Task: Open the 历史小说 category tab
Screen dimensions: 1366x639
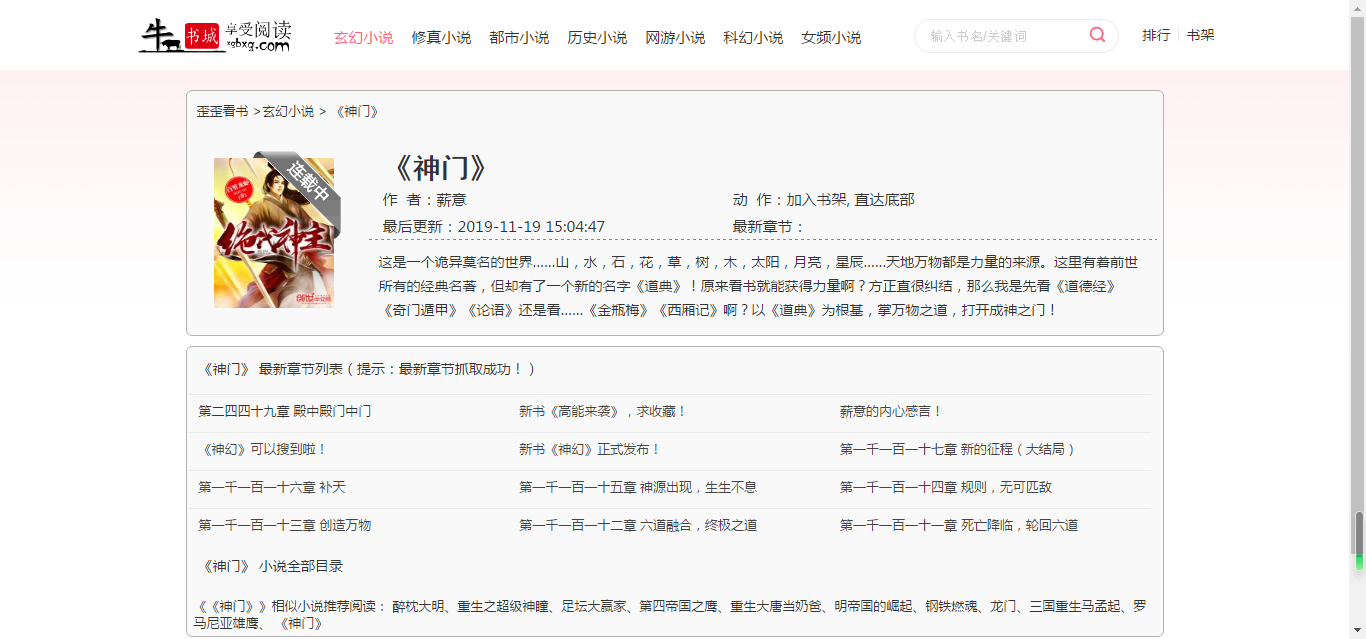Action: (x=597, y=38)
